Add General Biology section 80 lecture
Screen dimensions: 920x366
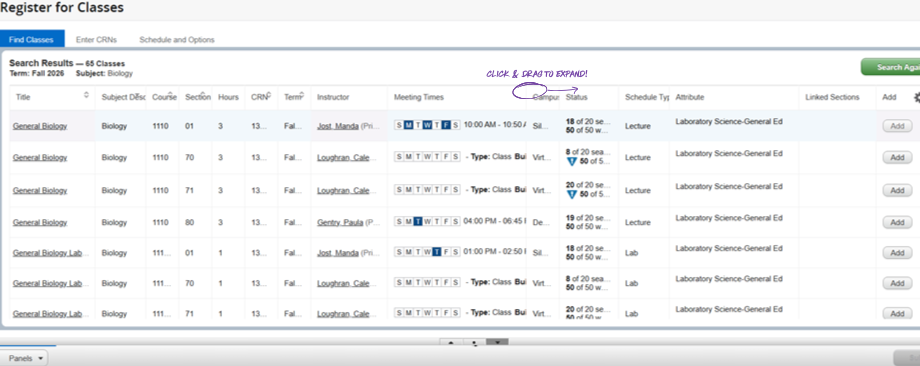pyautogui.click(x=897, y=223)
